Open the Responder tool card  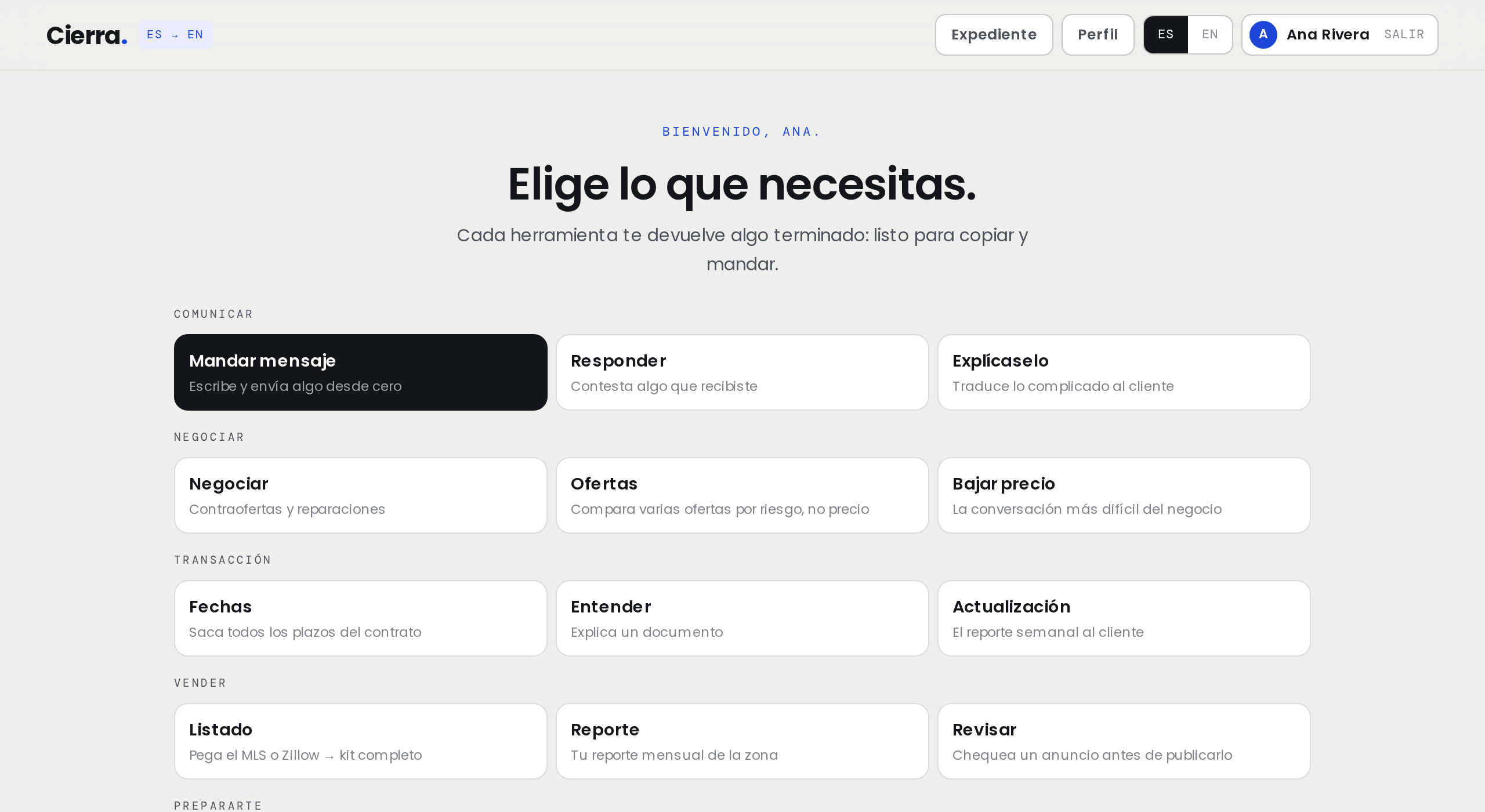tap(742, 372)
